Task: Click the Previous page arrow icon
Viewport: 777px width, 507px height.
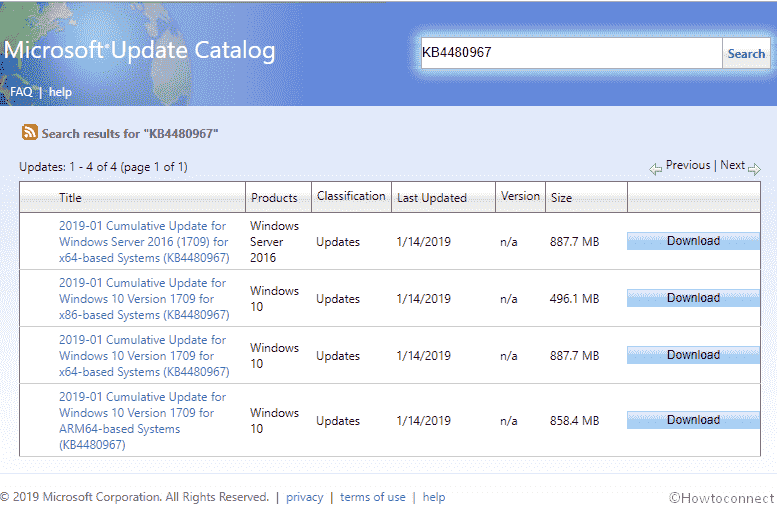Action: point(656,169)
